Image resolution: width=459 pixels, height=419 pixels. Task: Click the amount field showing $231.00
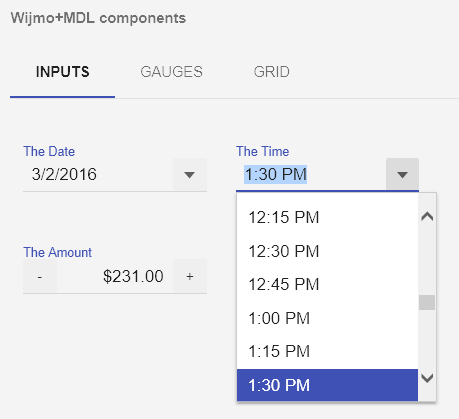115,276
